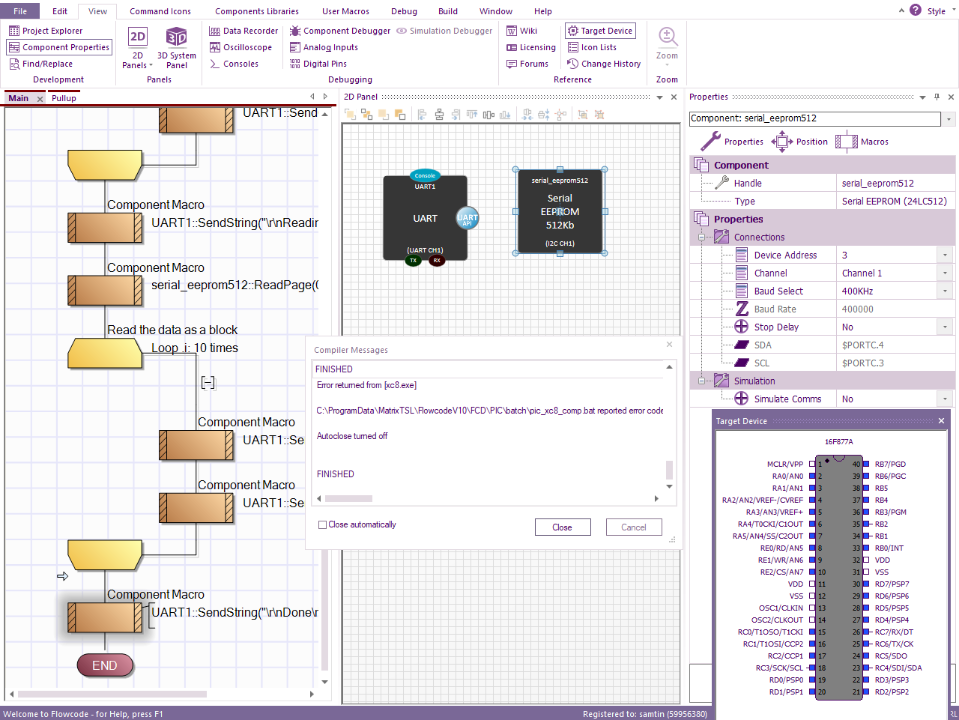The image size is (959, 720).
Task: Open the Oscilloscope
Action: 240,47
